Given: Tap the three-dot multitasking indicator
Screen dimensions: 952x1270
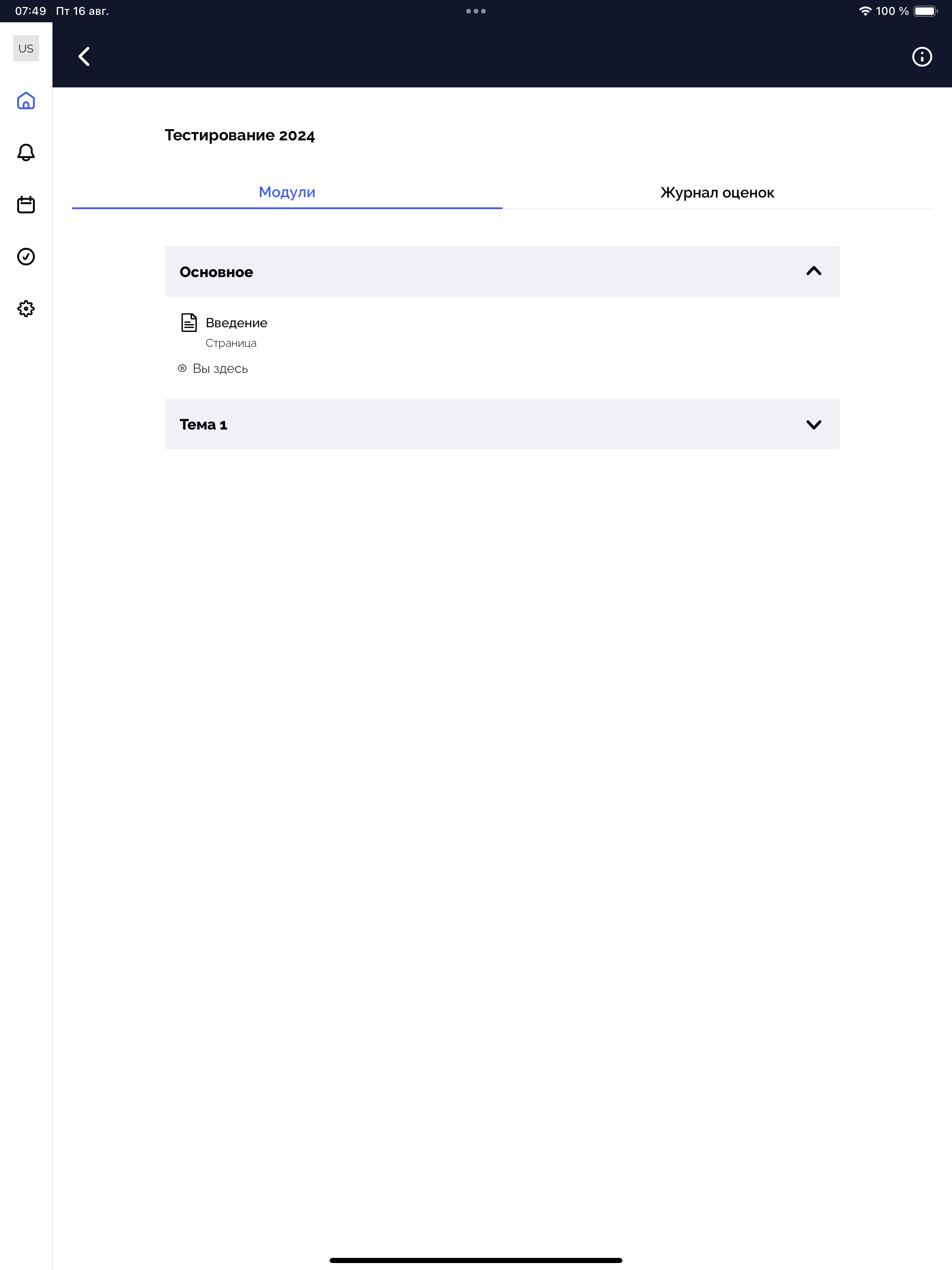Looking at the screenshot, I should [476, 11].
